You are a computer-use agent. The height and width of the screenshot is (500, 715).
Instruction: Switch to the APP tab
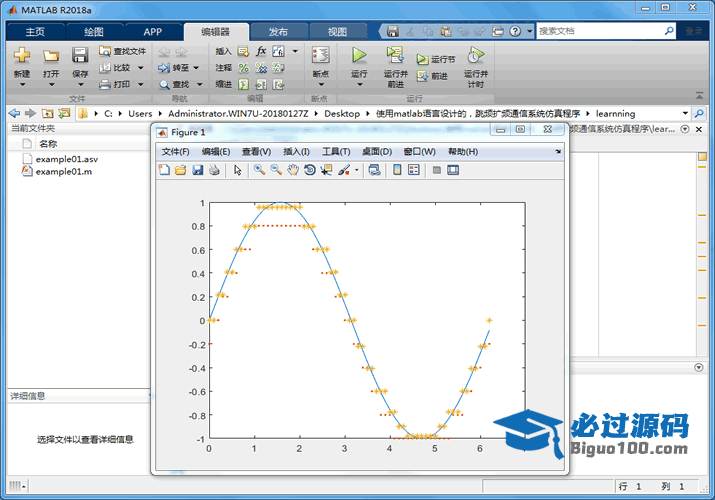(152, 32)
